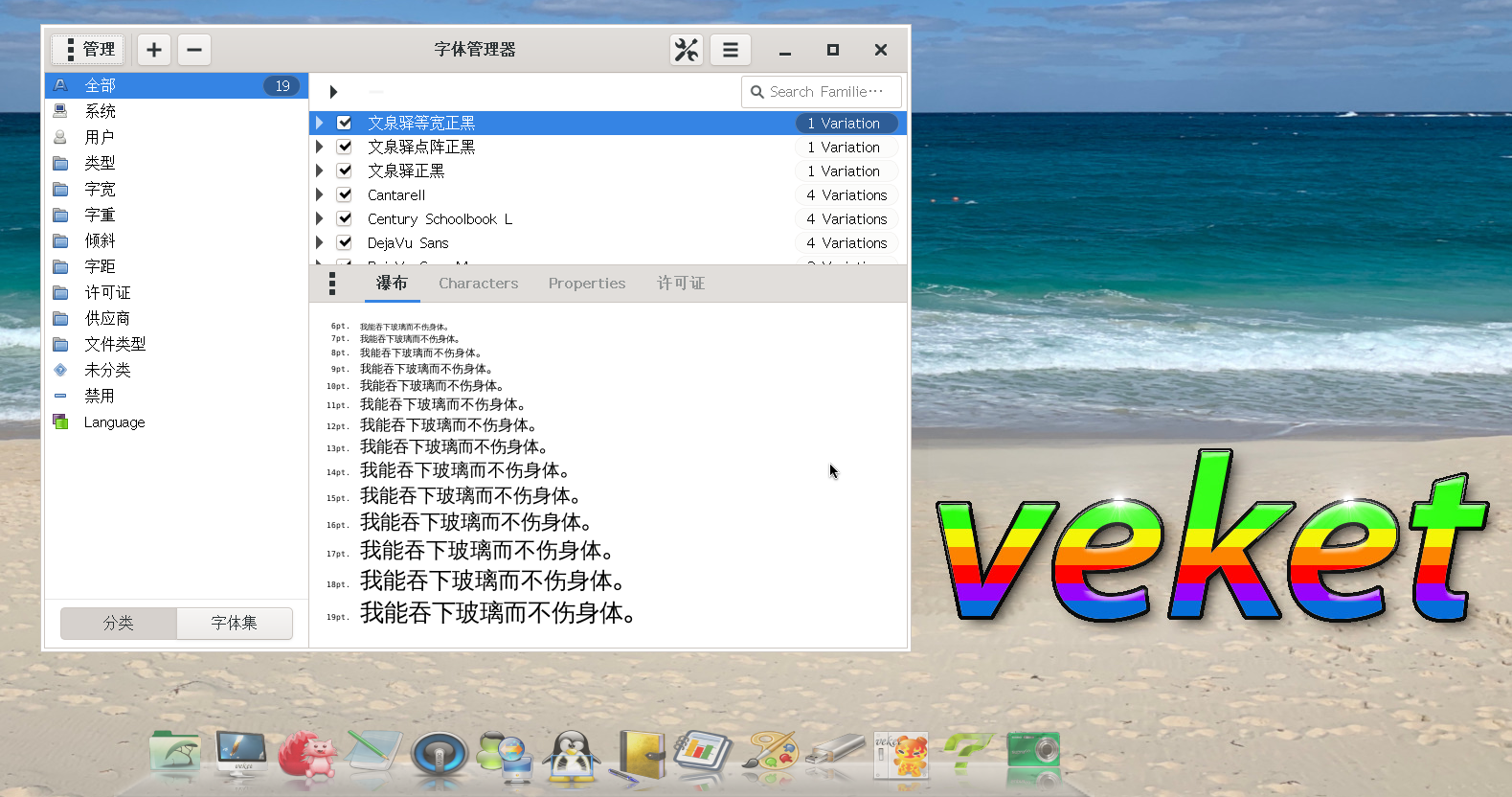The height and width of the screenshot is (797, 1512).
Task: Toggle the 文泉驿正黑 checkbox
Action: click(344, 171)
